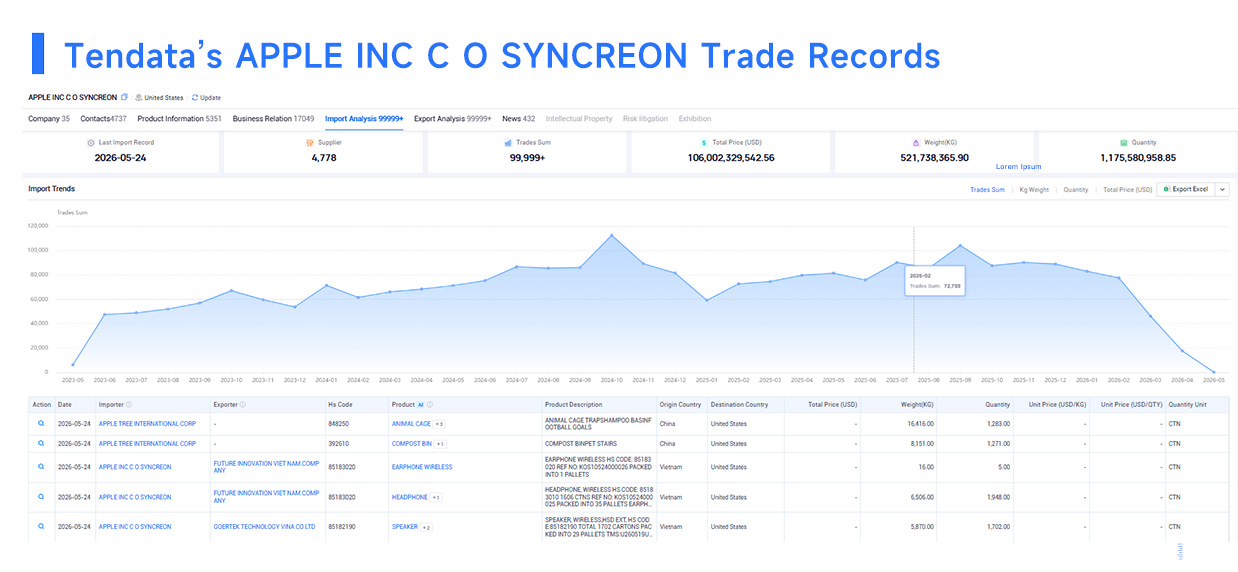Switch chart to Trades Sum metric
The height and width of the screenshot is (572, 1238).
[987, 189]
